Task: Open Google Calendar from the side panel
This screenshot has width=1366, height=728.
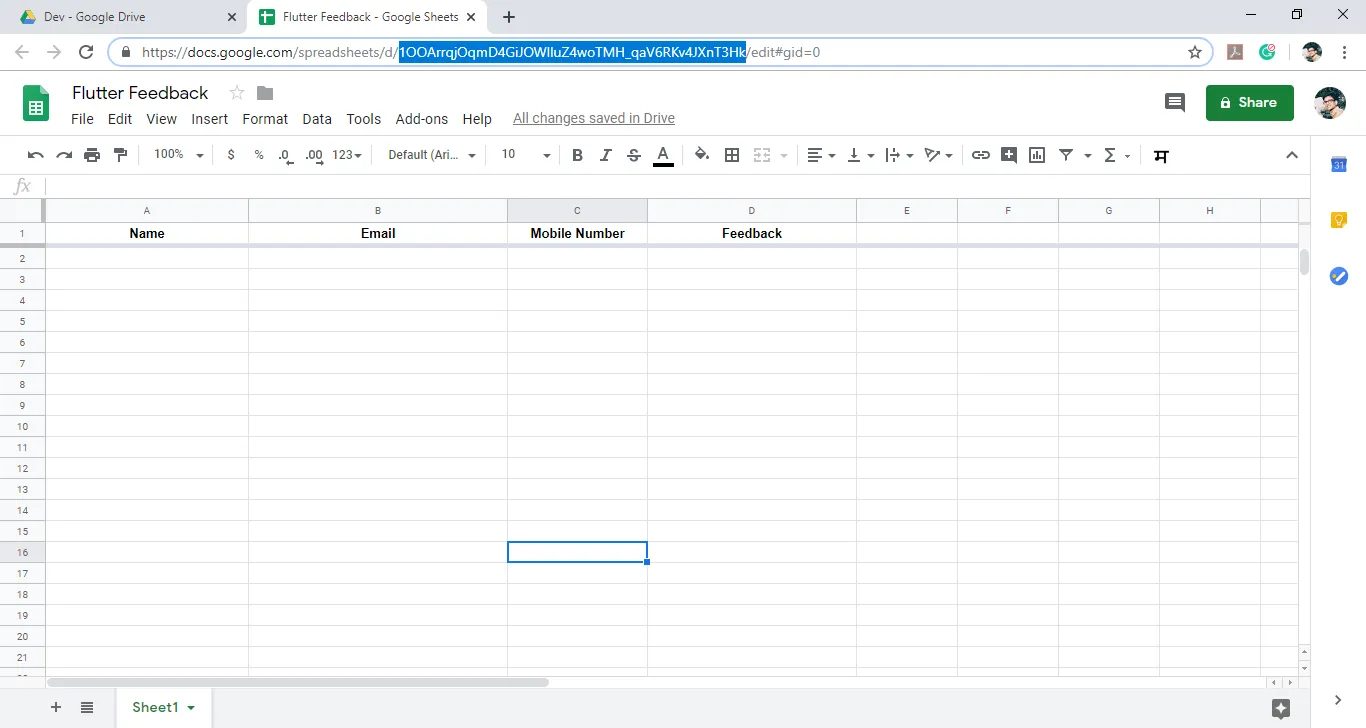Action: [1338, 165]
